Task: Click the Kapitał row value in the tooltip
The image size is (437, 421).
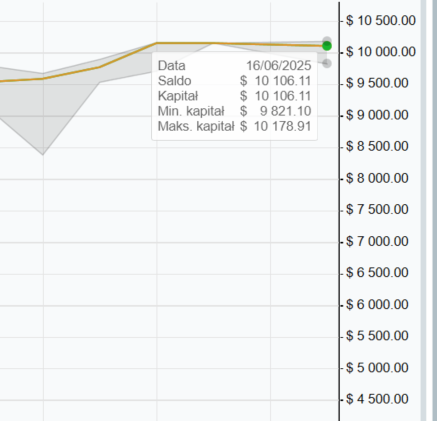Action: [x=275, y=96]
